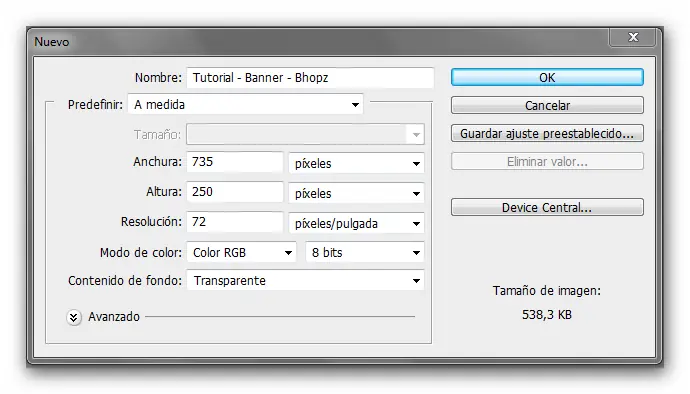This screenshot has width=690, height=394.
Task: Click the Predefinir label
Action: coord(95,104)
